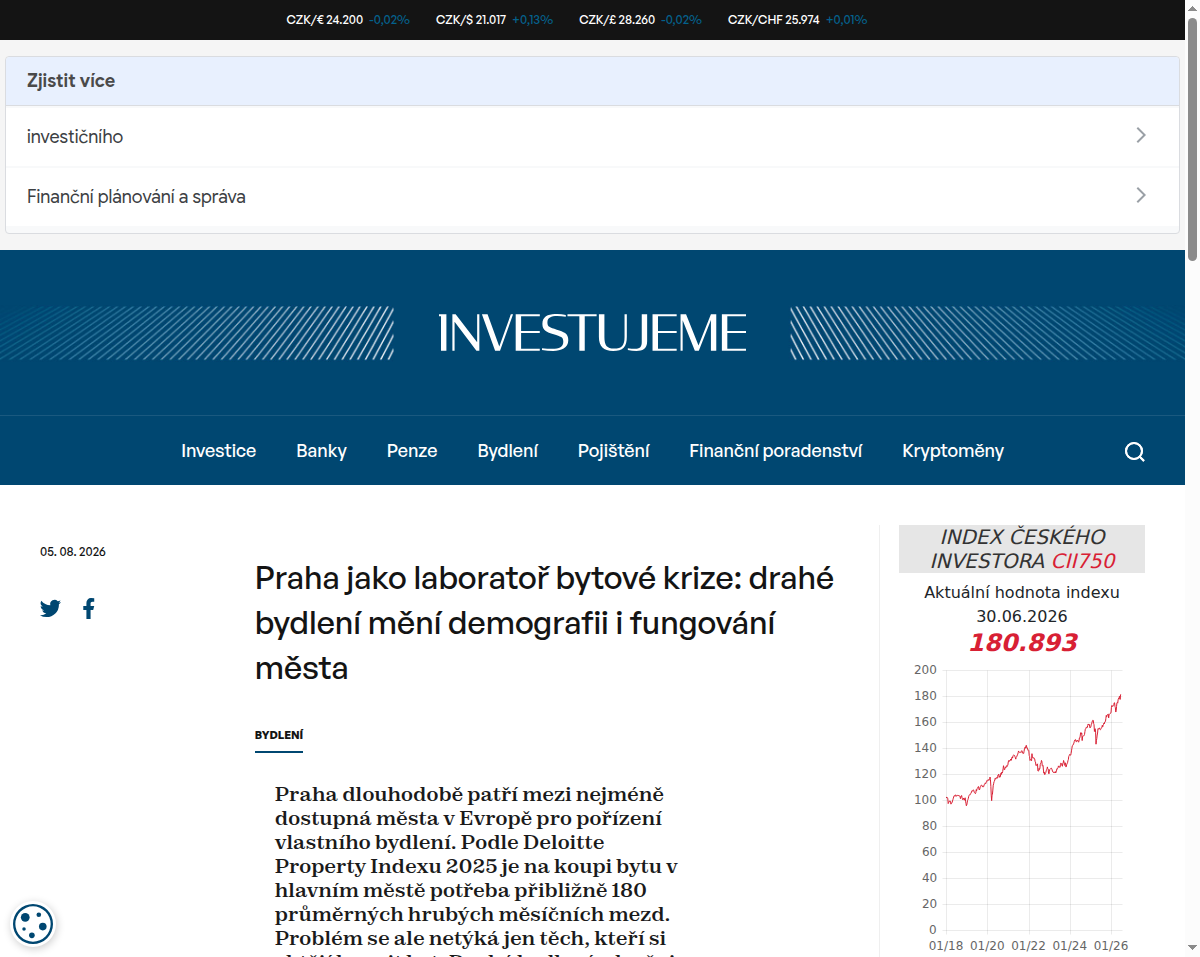Viewport: 1200px width, 957px height.
Task: Click the BYDLENÍ article category tag
Action: pyautogui.click(x=279, y=735)
